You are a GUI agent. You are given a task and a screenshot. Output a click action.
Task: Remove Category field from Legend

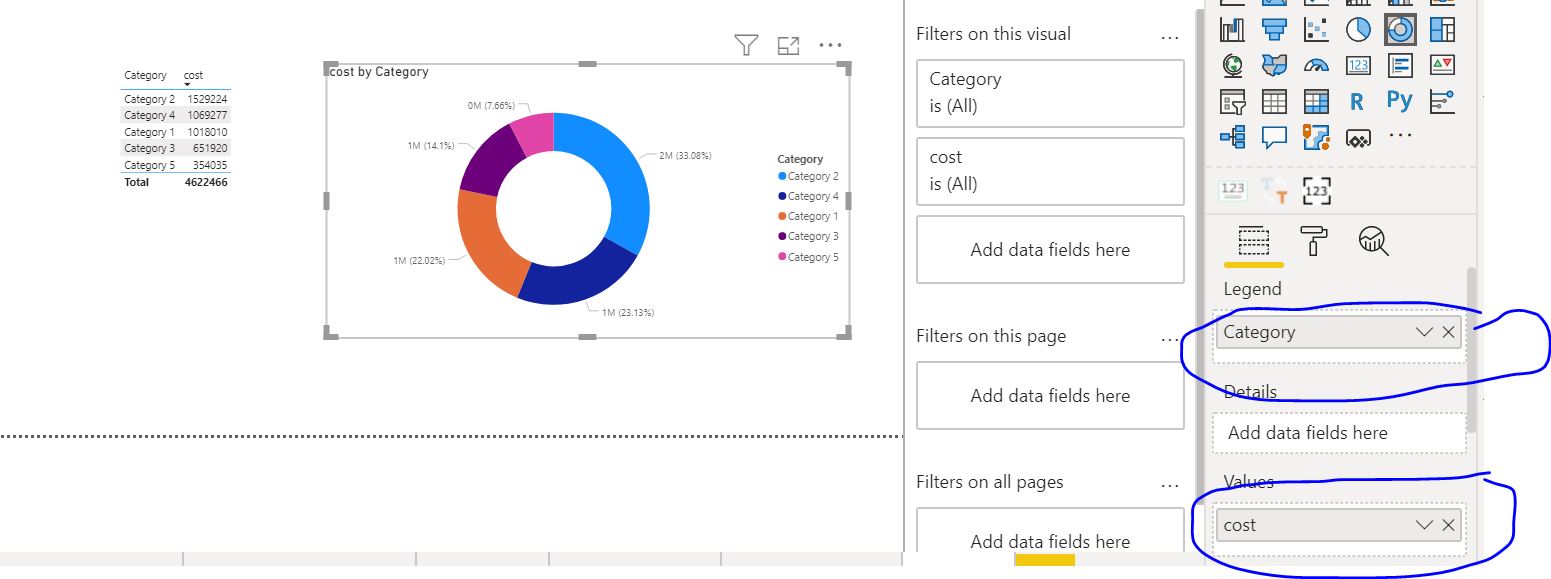coord(1448,332)
